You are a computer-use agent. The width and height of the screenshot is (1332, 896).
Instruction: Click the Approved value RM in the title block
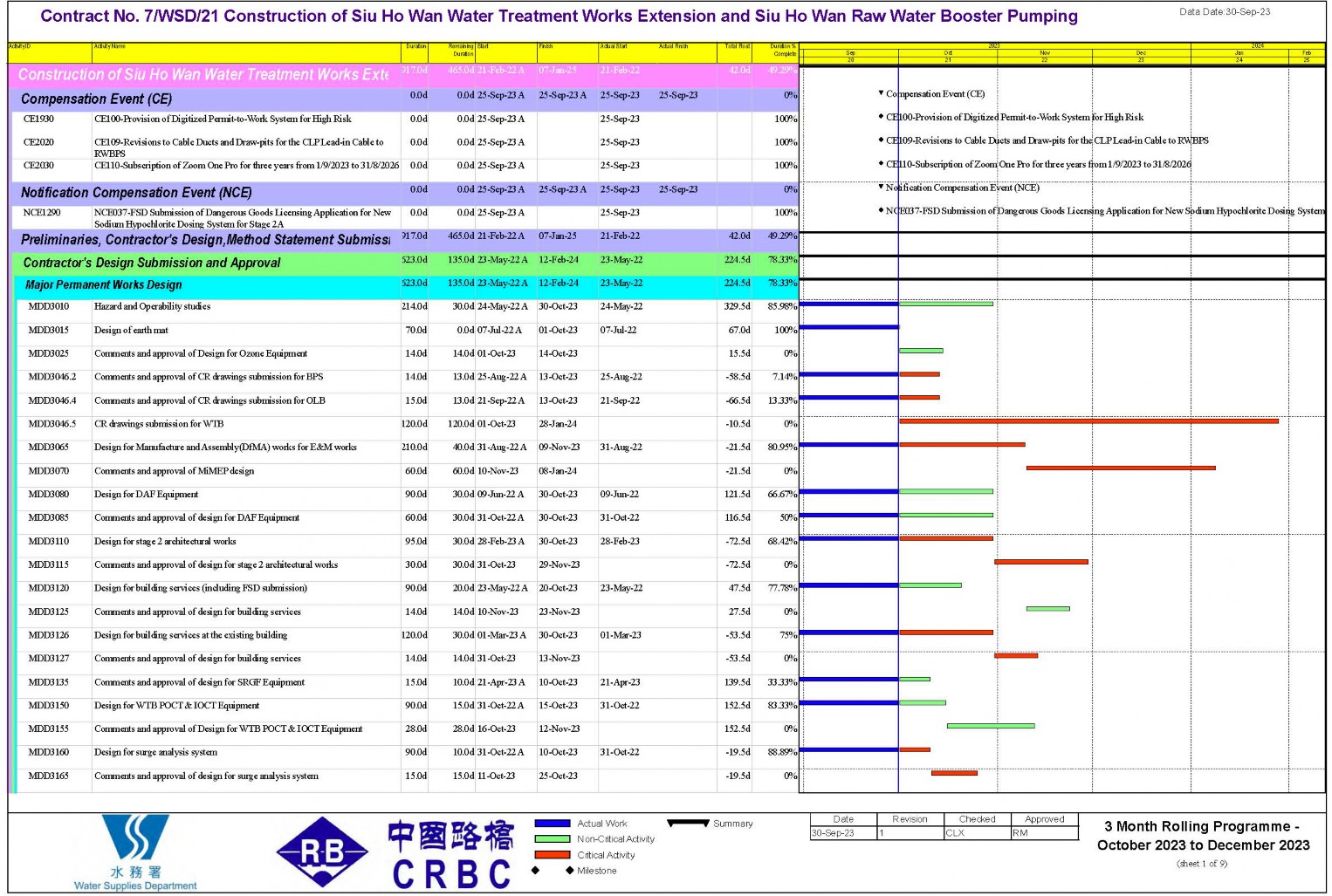(x=1020, y=834)
